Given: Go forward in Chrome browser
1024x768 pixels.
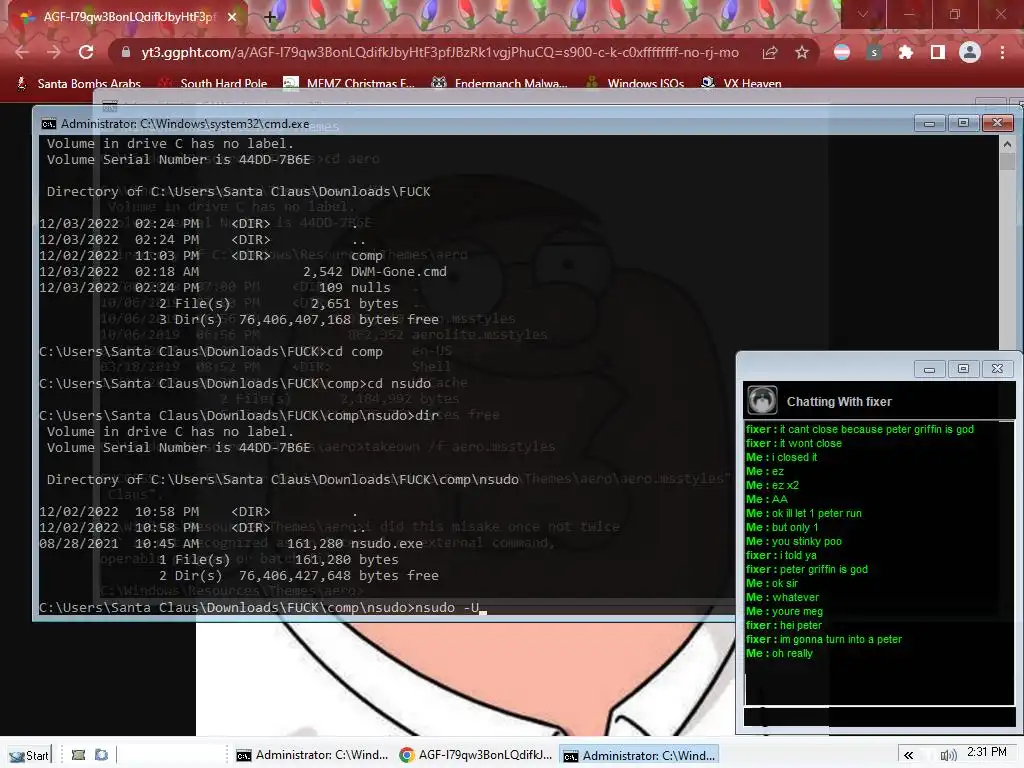Looking at the screenshot, I should pyautogui.click(x=54, y=52).
